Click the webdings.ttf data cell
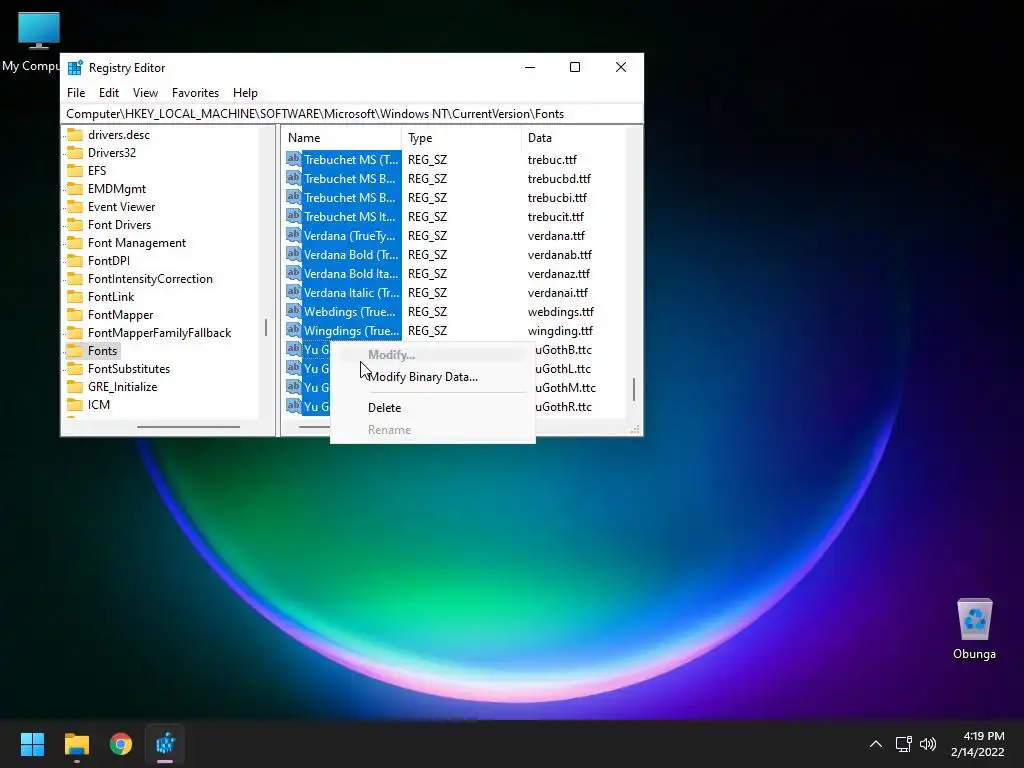Screen dimensions: 1024x768 click(561, 312)
